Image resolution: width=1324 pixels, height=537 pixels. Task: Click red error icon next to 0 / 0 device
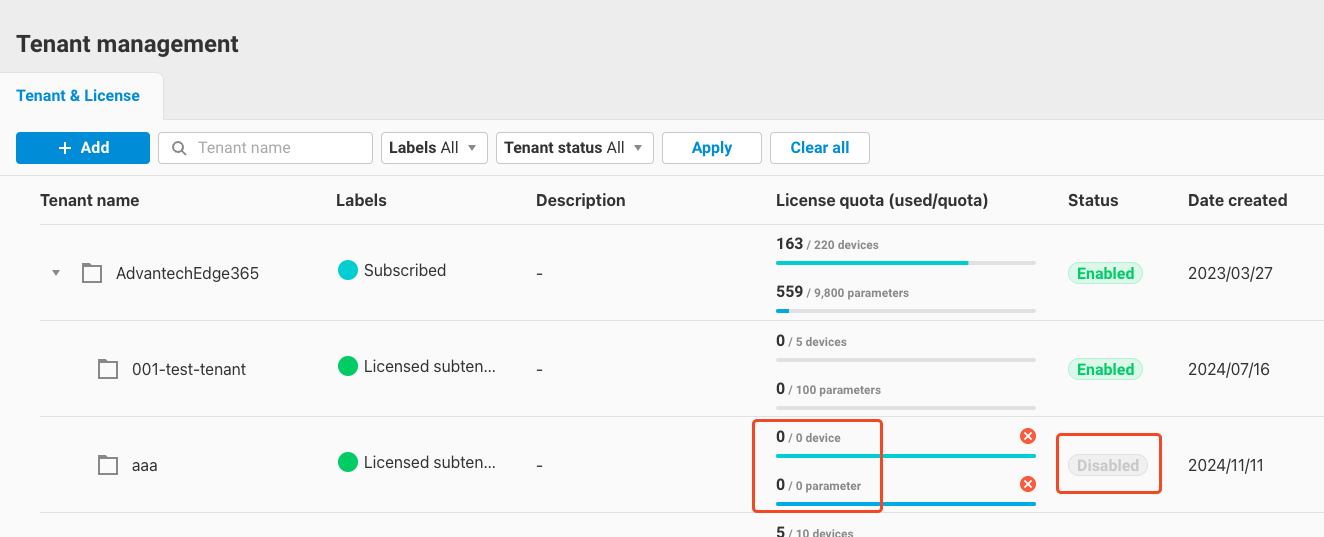coord(1027,436)
